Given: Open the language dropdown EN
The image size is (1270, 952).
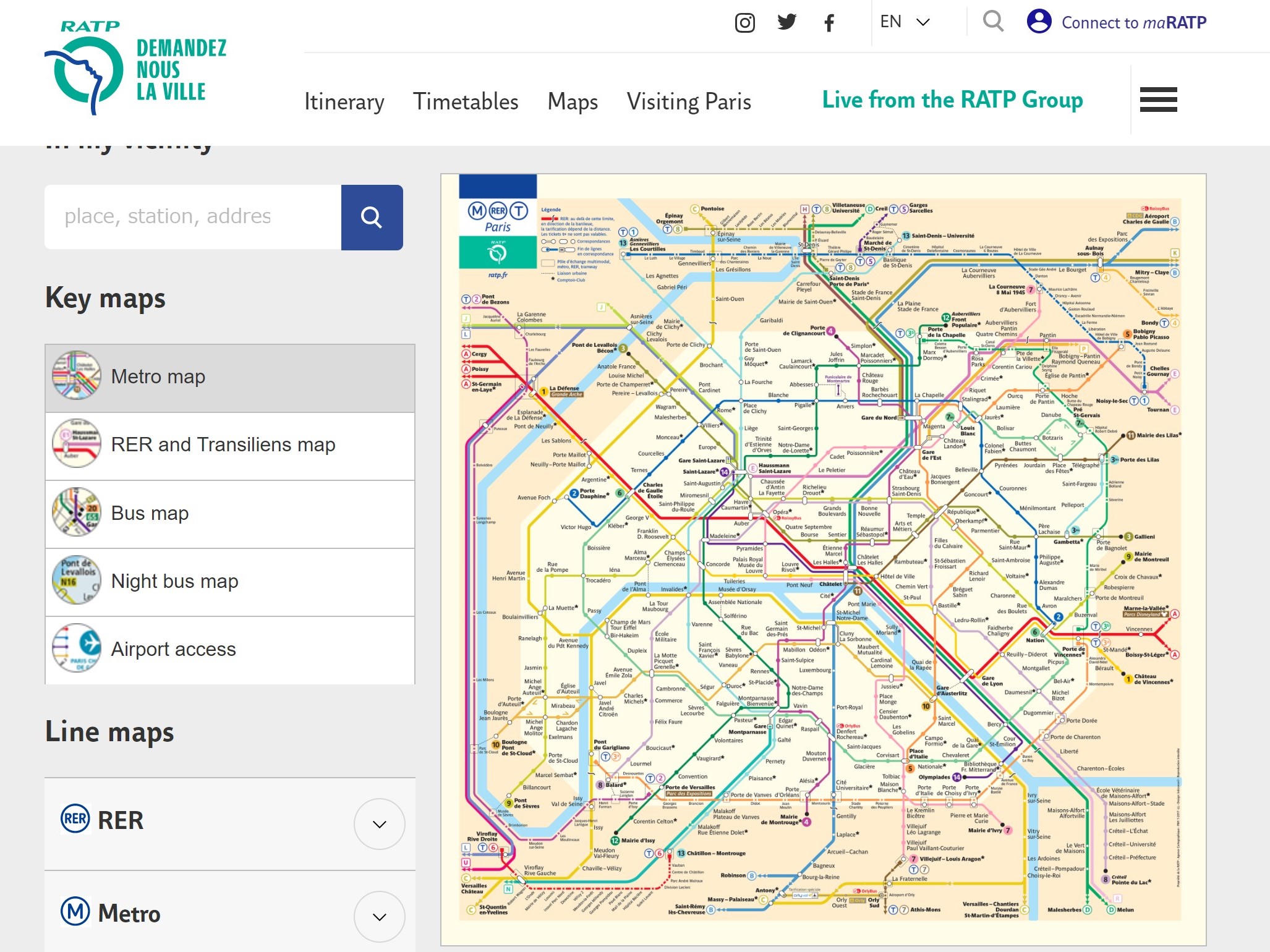Looking at the screenshot, I should (x=905, y=22).
